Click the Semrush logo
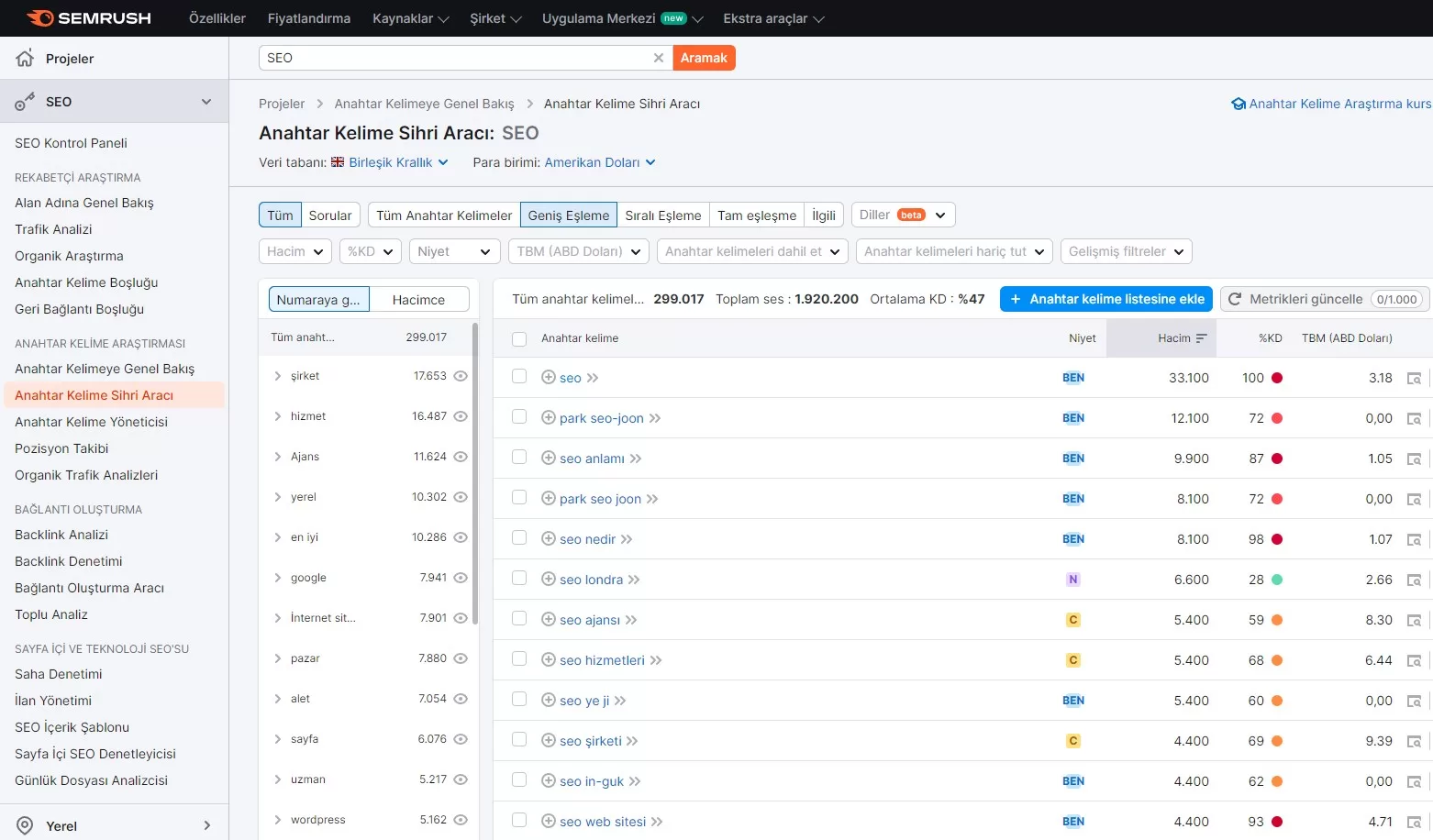Screen dimensions: 1433x840 pyautogui.click(x=89, y=18)
